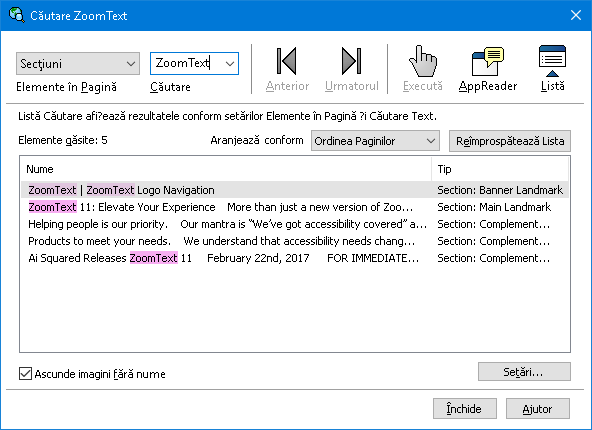
Task: Sort by the Nume column header
Action: (x=227, y=169)
